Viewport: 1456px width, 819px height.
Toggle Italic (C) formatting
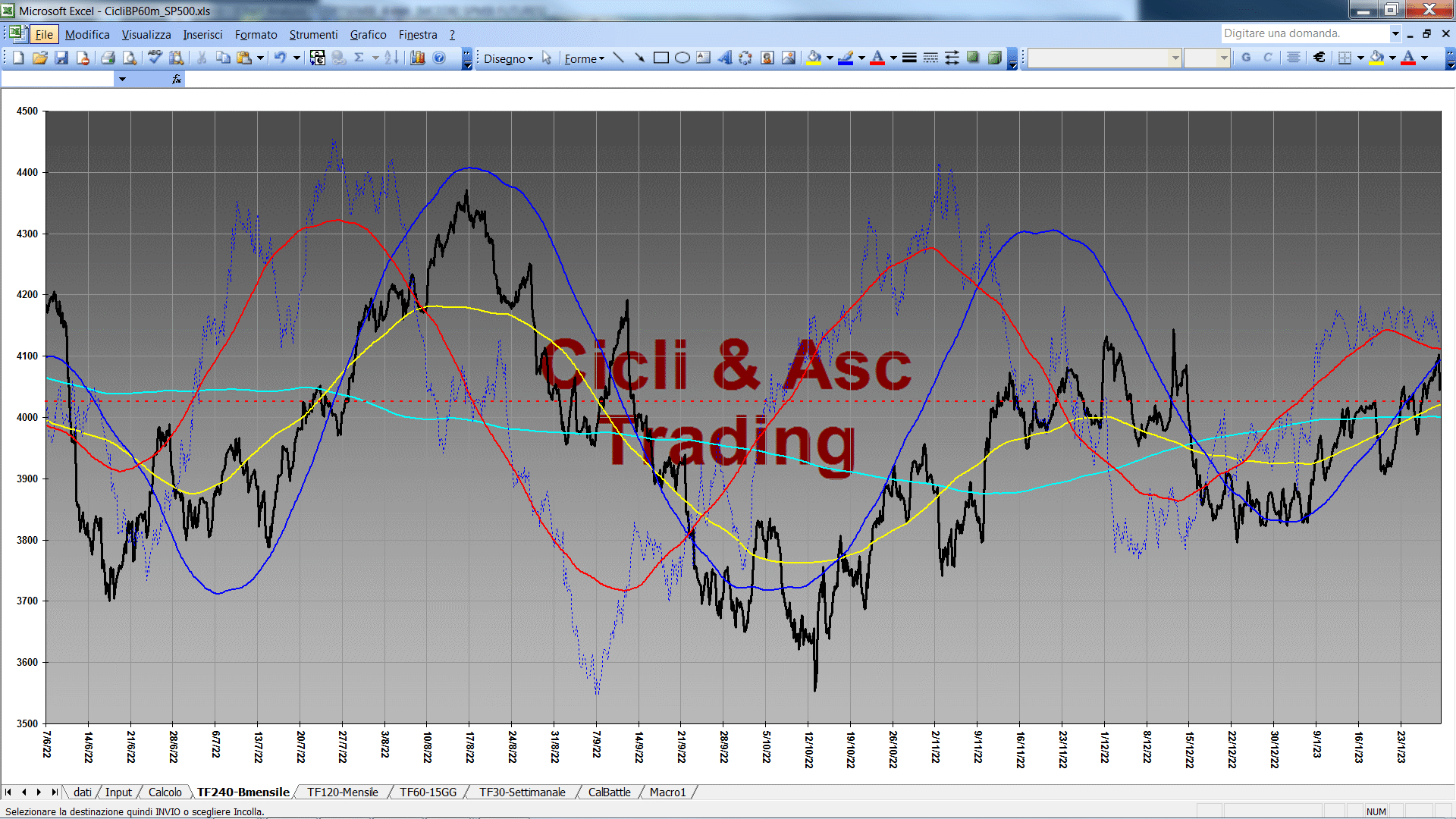[x=1267, y=58]
